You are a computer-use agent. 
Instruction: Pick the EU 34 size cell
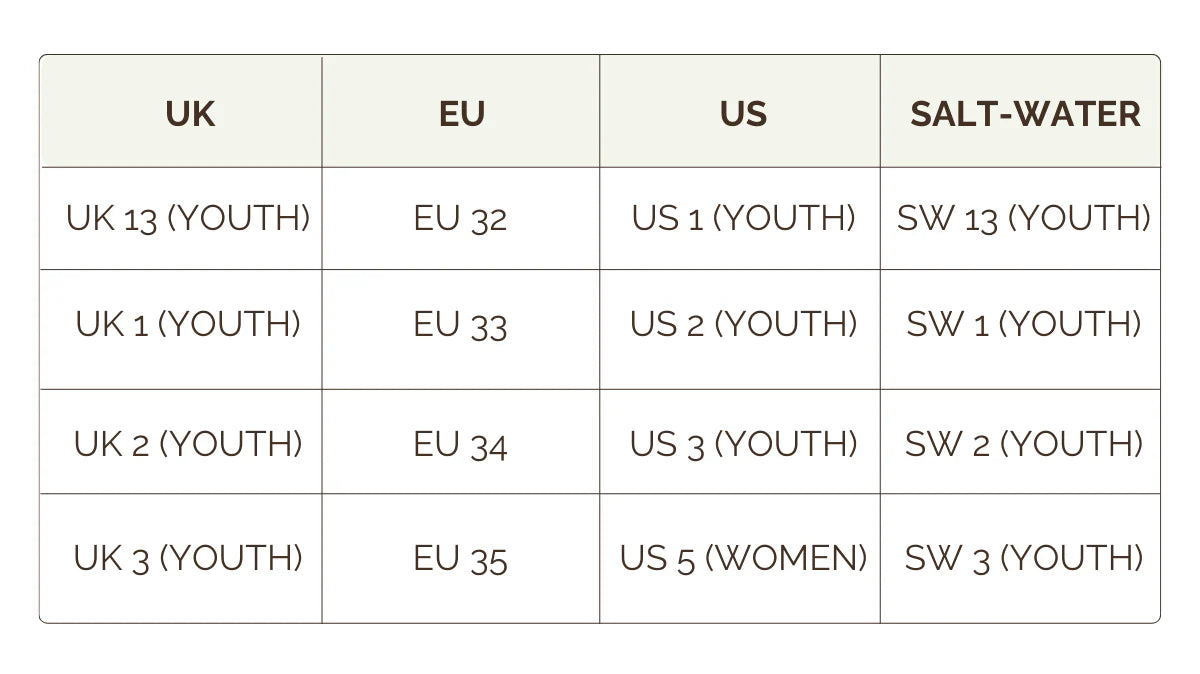click(x=461, y=443)
